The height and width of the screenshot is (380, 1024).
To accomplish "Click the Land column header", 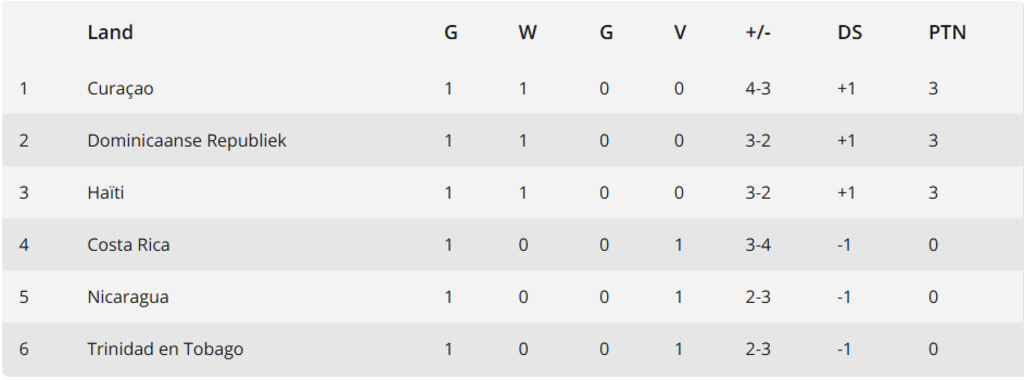I will [110, 33].
